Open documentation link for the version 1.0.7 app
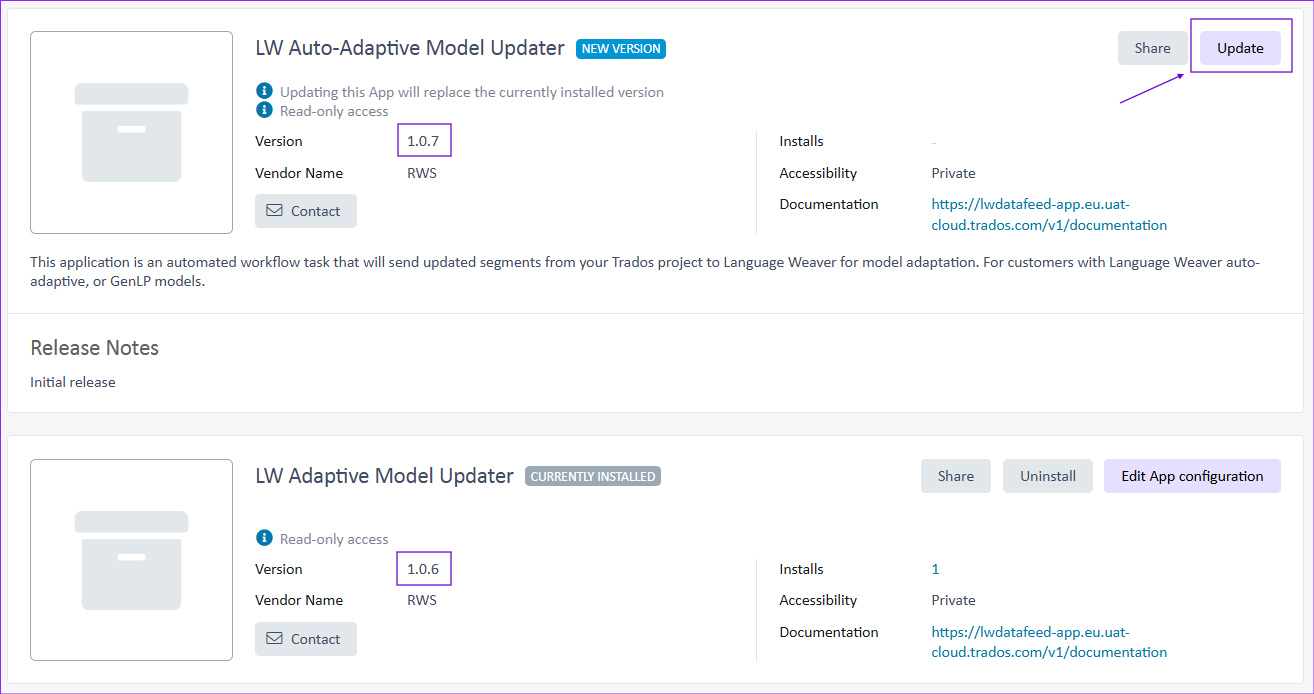Viewport: 1314px width, 694px height. click(x=1048, y=214)
